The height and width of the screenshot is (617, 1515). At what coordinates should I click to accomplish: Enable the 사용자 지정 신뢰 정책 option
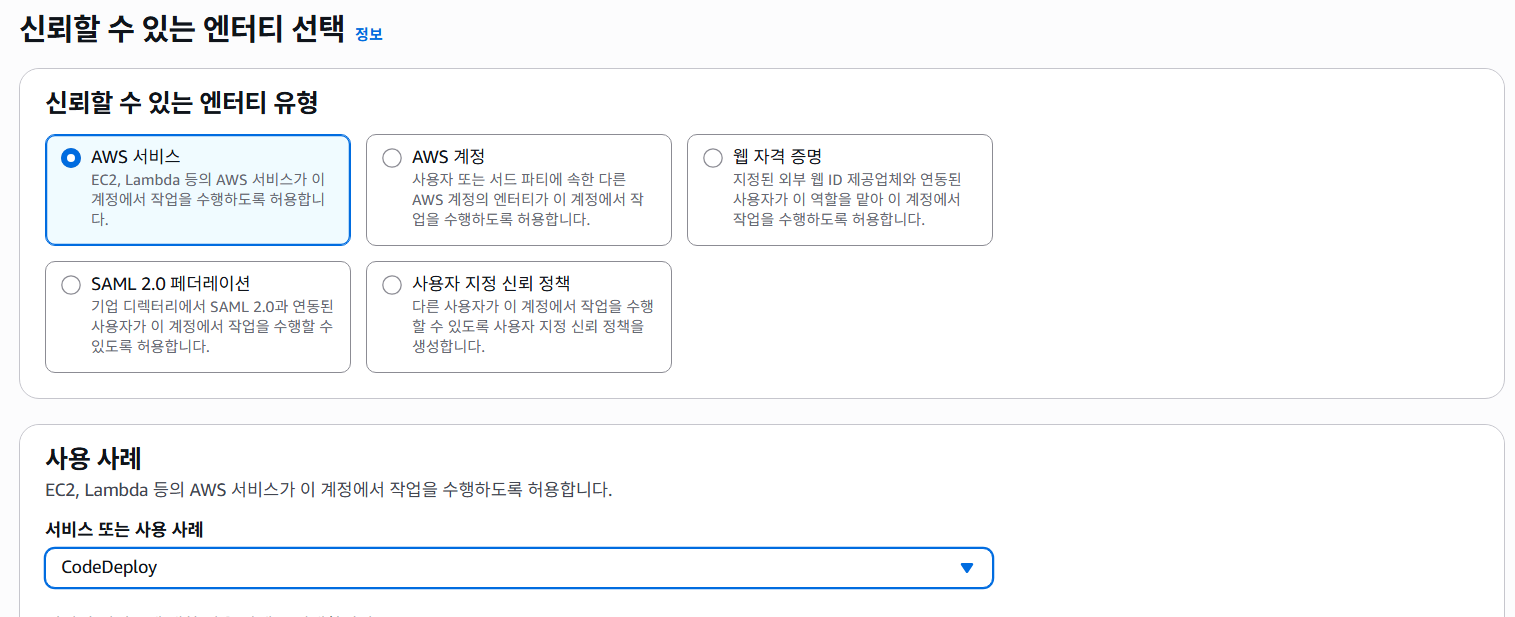392,284
